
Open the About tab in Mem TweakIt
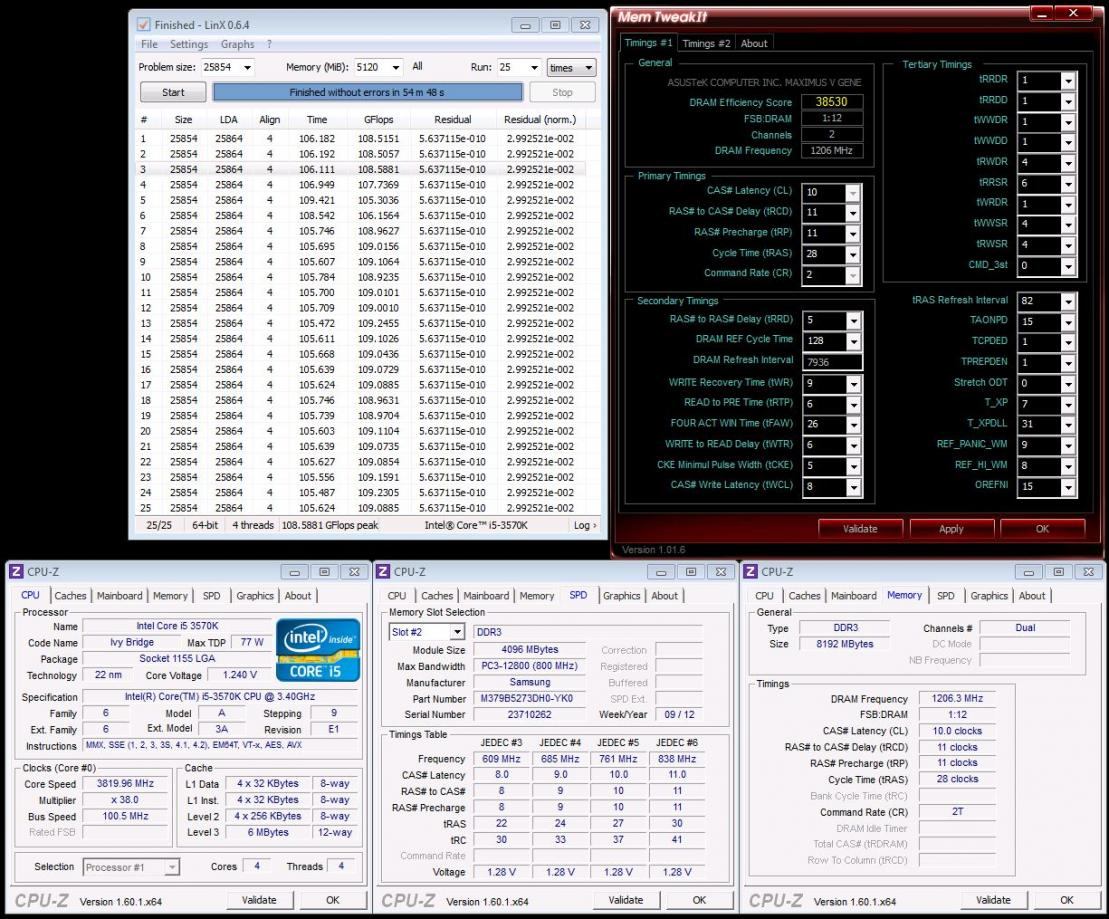(x=754, y=43)
